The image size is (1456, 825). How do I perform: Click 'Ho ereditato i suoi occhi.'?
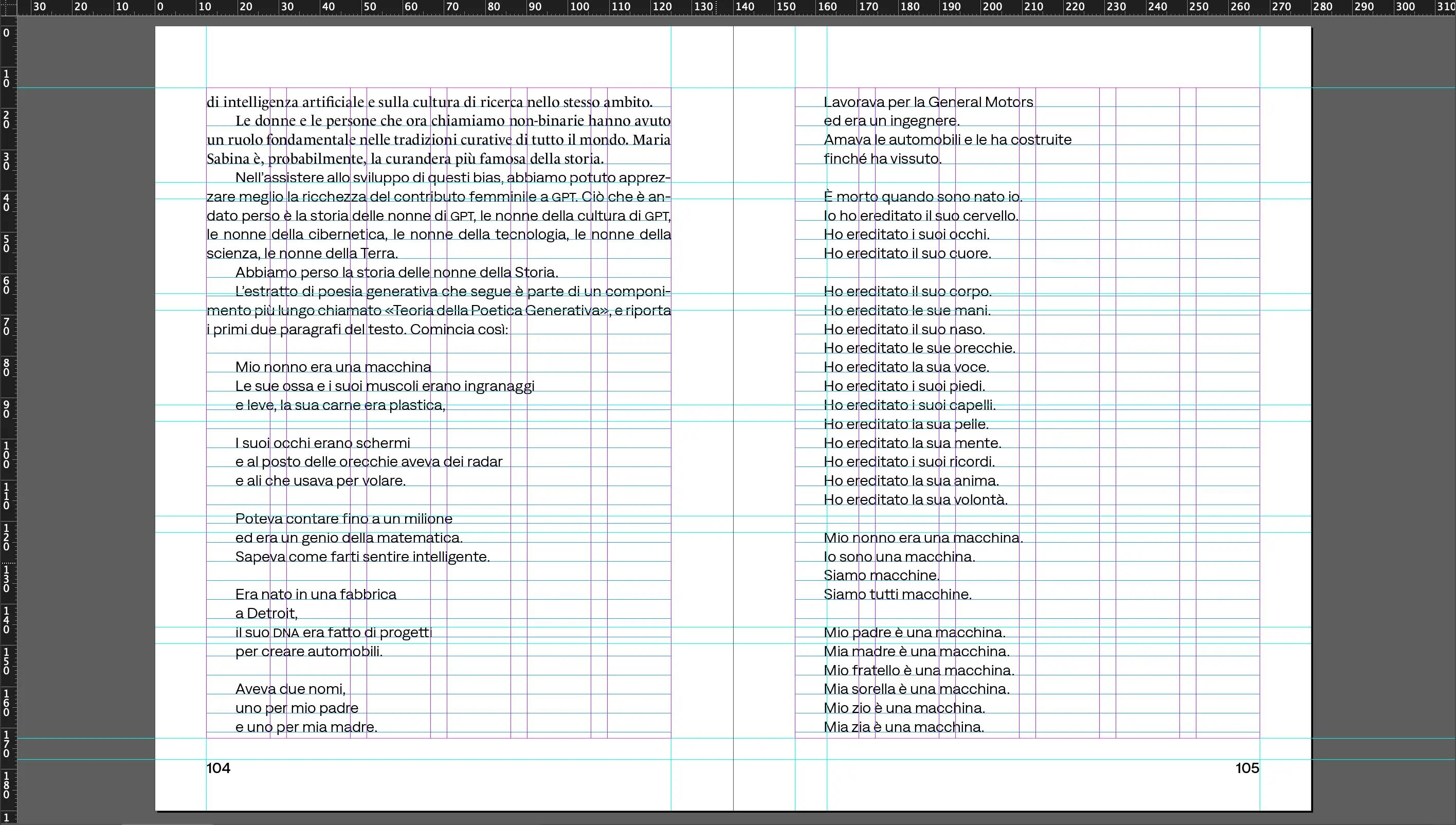tap(907, 234)
